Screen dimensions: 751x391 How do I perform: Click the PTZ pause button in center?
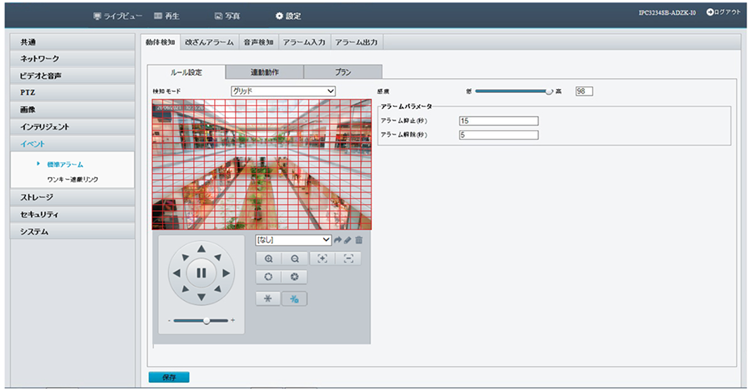(201, 273)
